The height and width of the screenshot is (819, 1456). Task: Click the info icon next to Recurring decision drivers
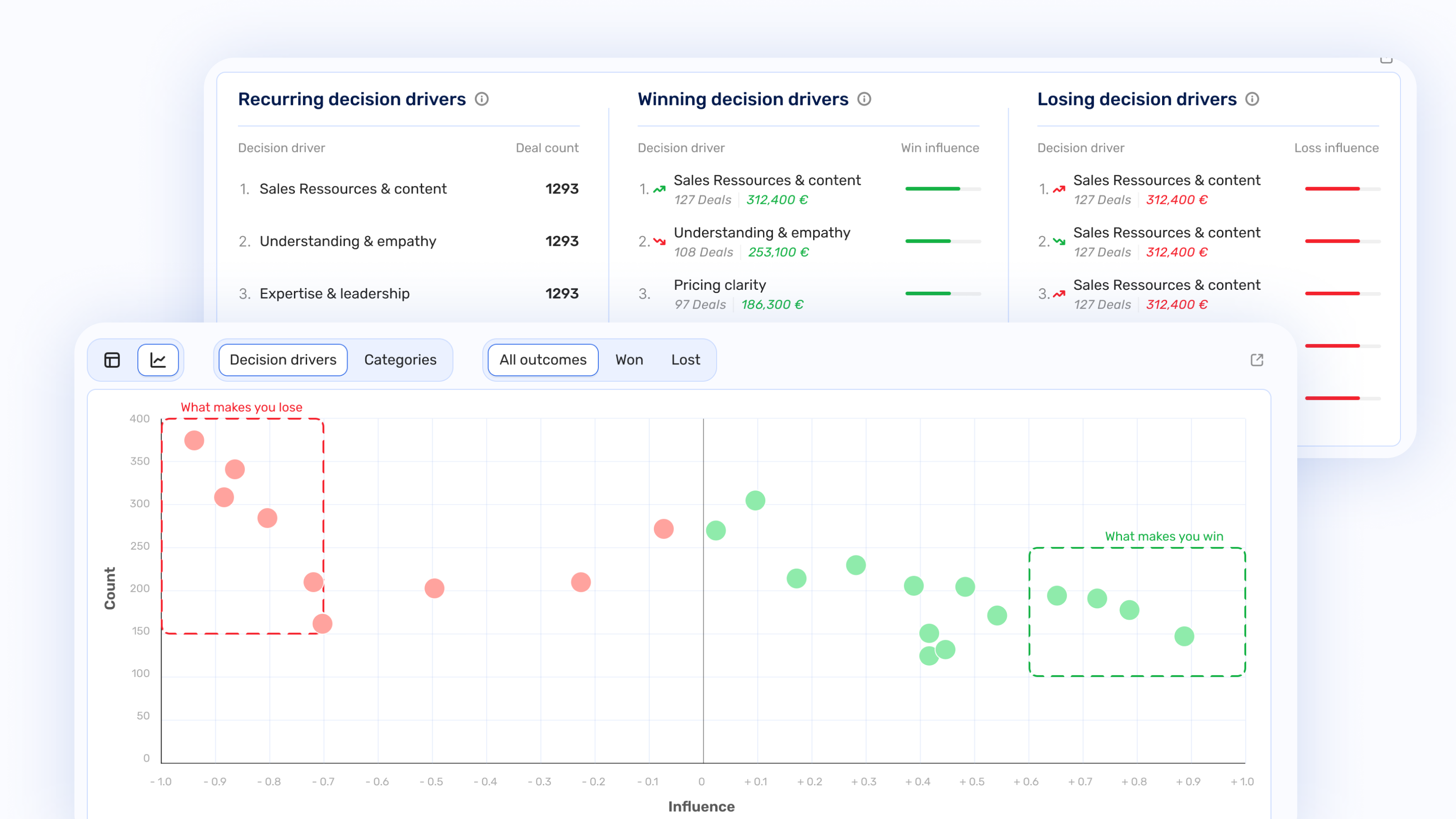[482, 99]
